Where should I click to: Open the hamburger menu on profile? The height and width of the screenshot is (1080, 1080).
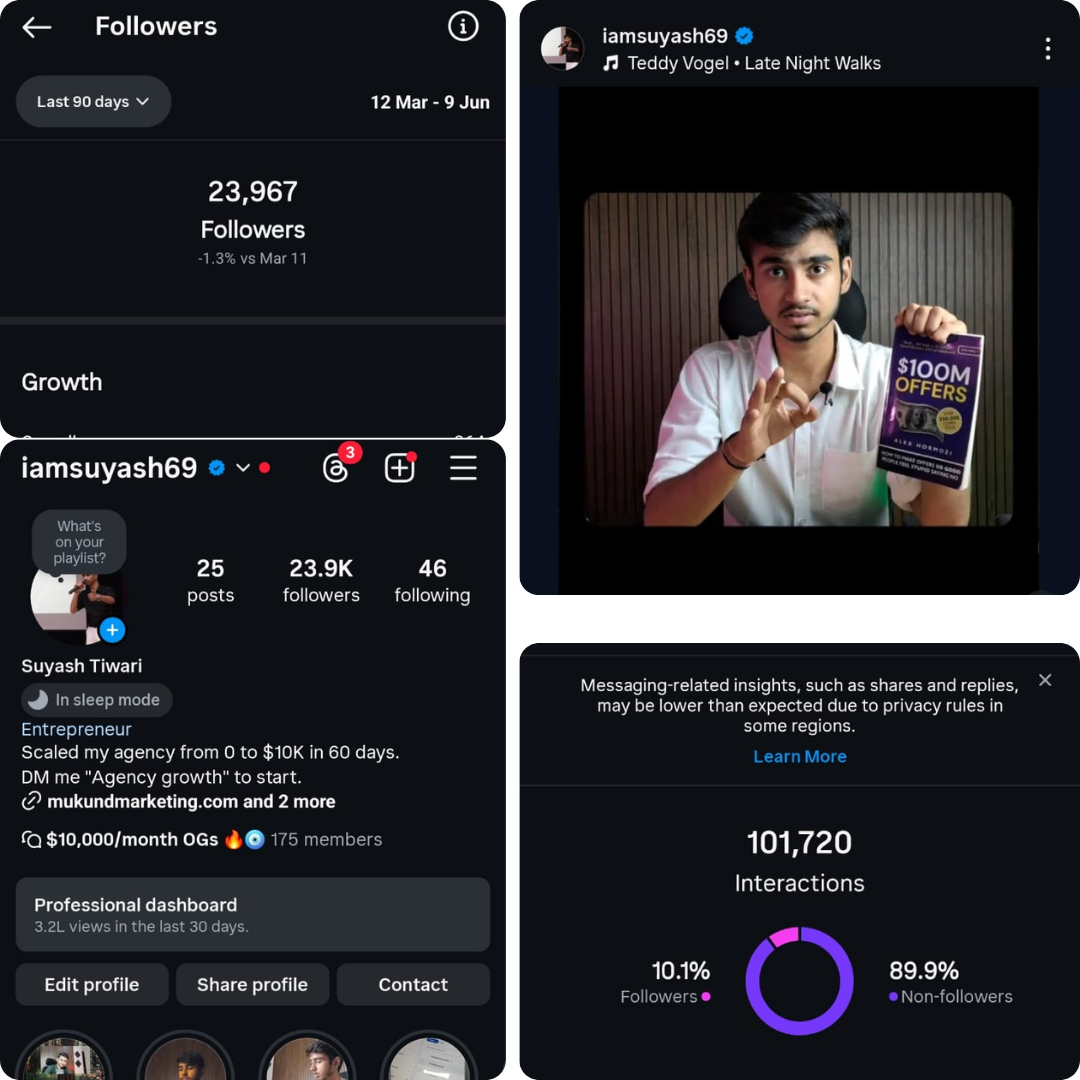click(463, 467)
